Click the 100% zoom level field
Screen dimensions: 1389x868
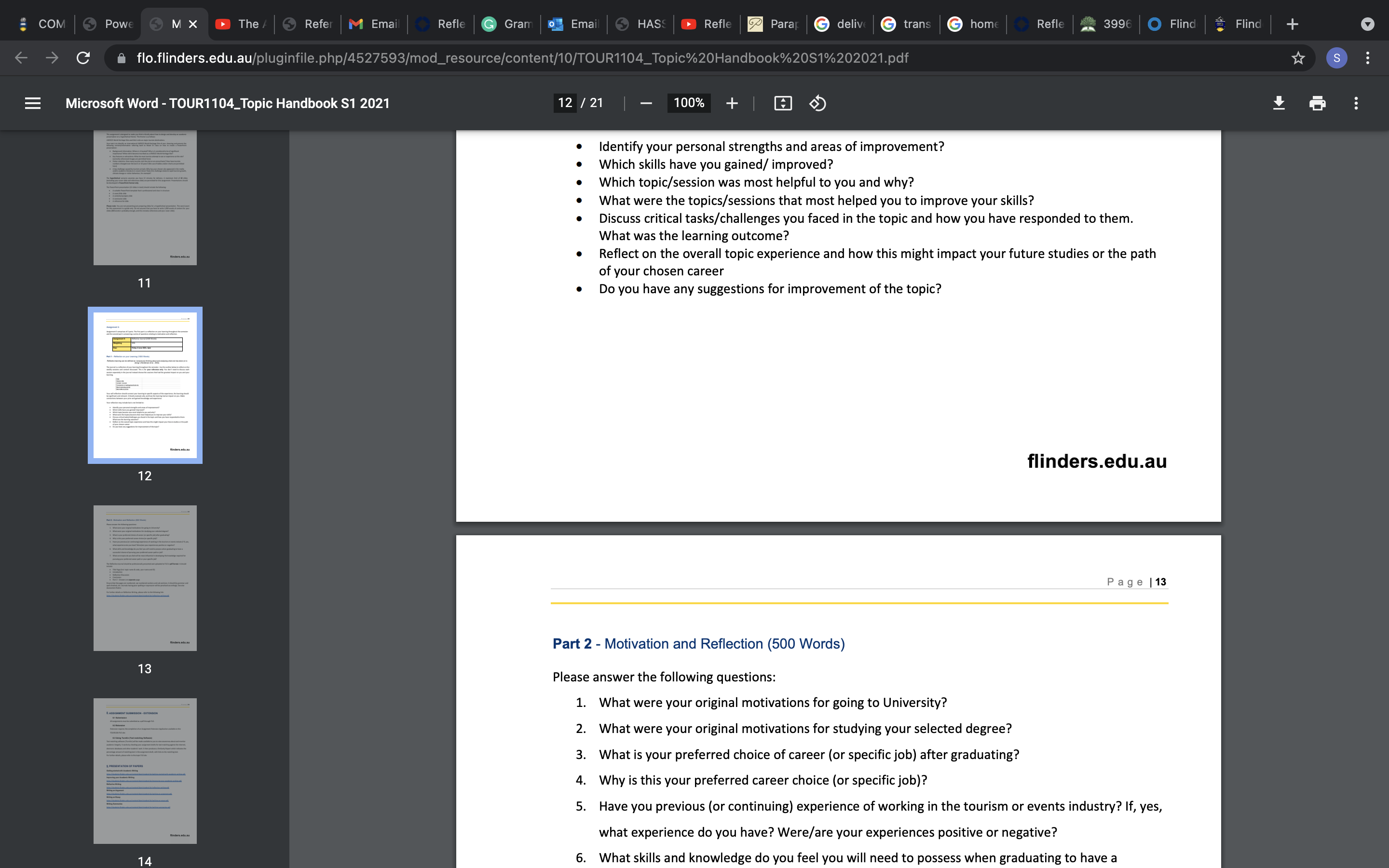pyautogui.click(x=689, y=103)
